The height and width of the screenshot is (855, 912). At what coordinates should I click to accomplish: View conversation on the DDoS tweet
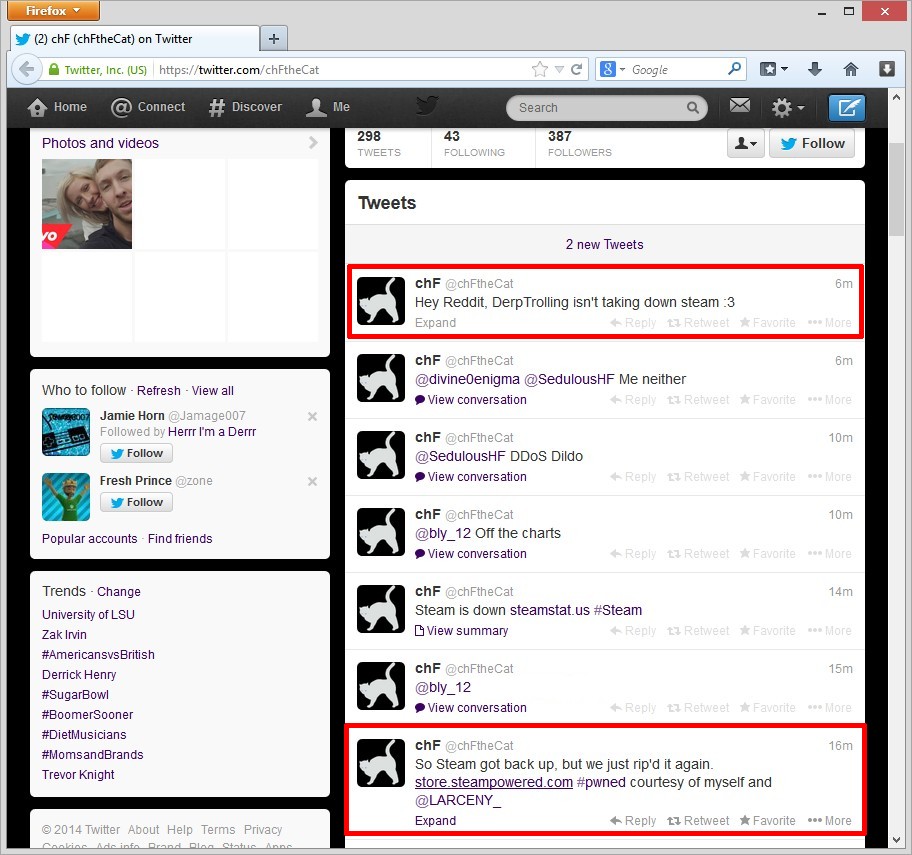(x=471, y=476)
